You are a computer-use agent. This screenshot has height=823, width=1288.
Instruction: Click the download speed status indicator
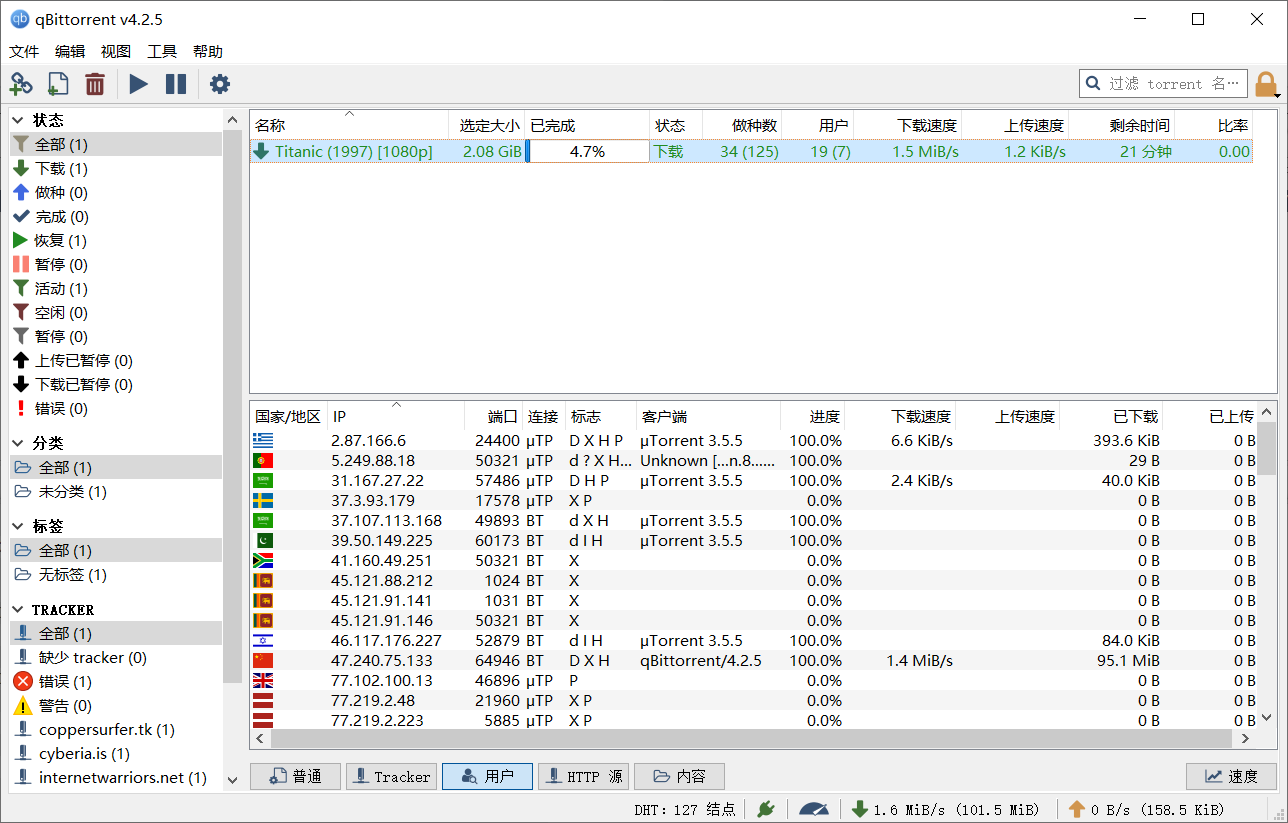[945, 809]
